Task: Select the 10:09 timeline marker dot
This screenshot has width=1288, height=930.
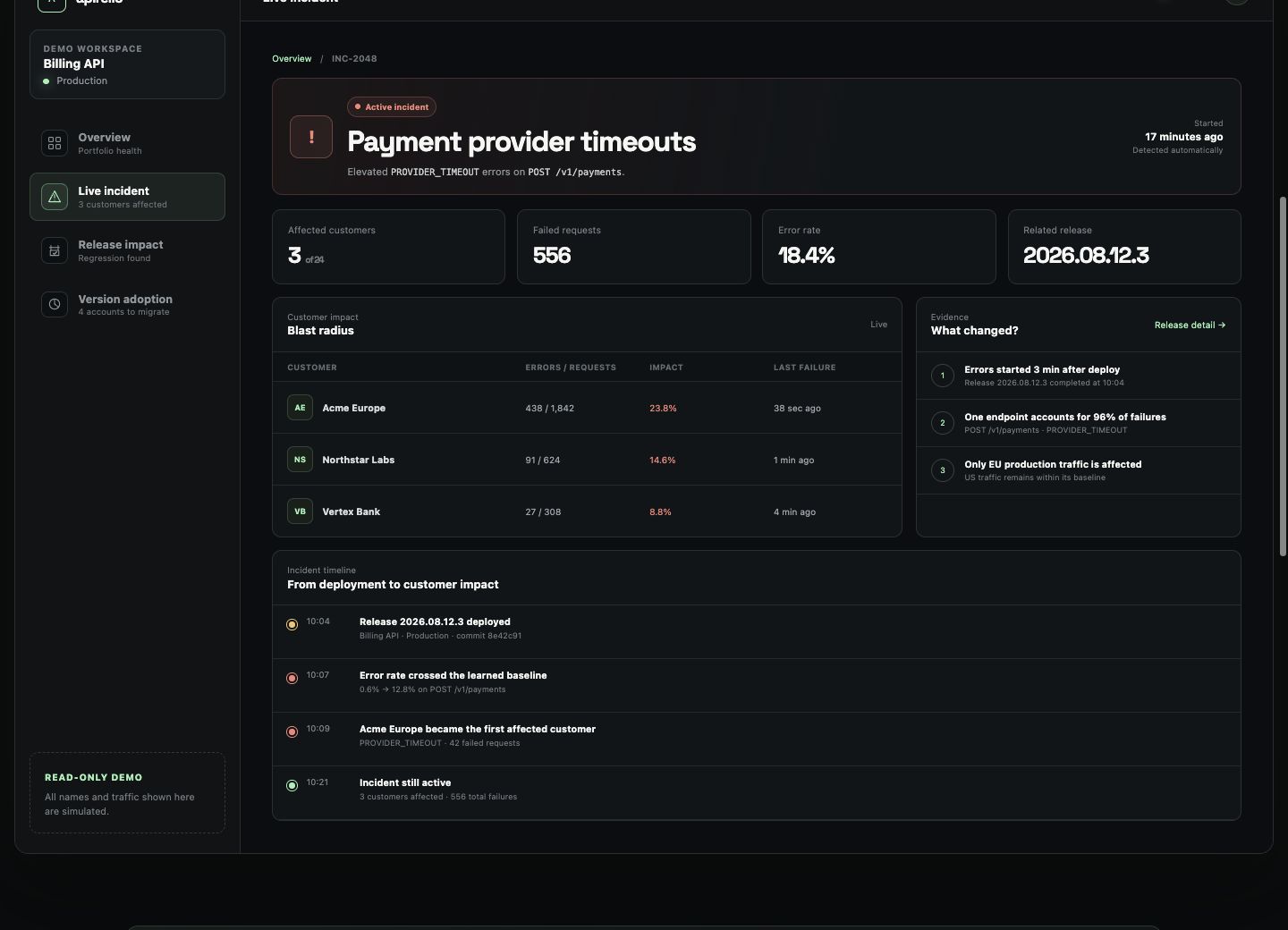Action: (x=292, y=731)
